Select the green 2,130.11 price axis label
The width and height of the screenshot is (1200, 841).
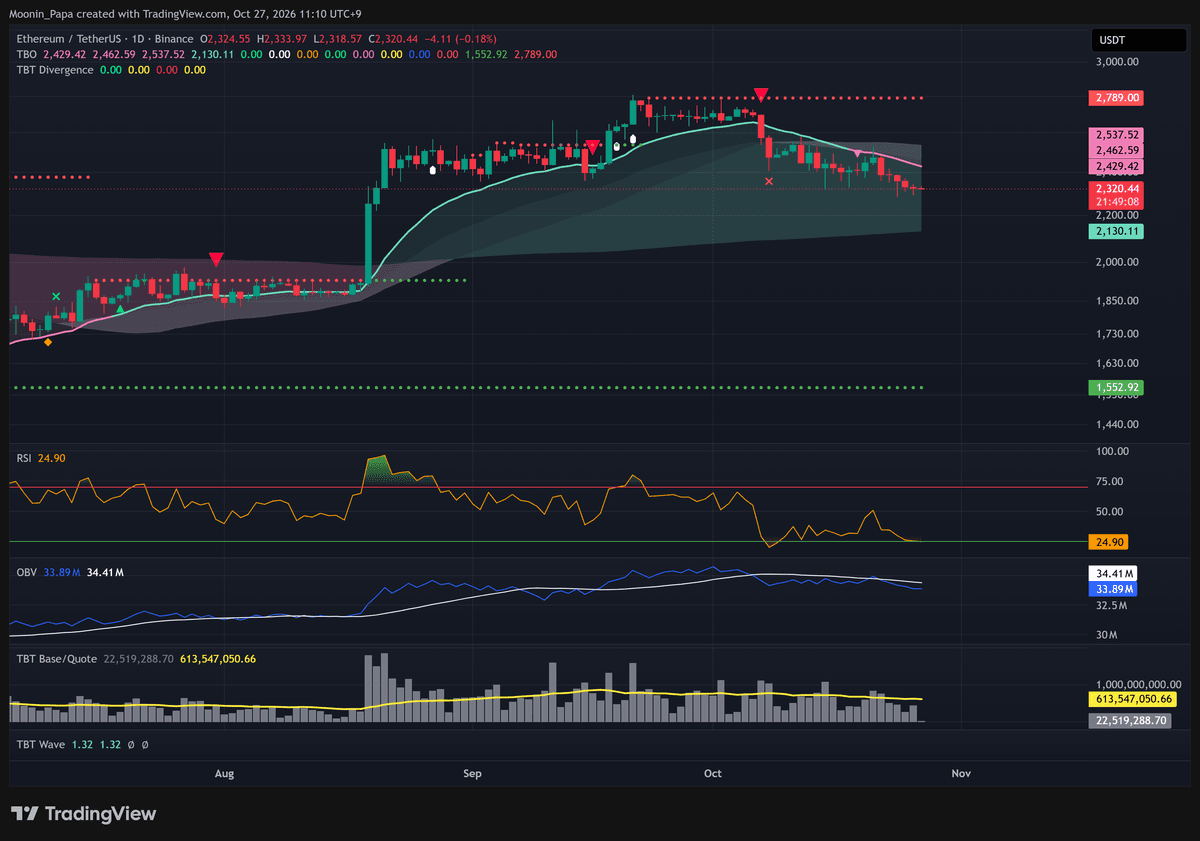click(x=1116, y=231)
